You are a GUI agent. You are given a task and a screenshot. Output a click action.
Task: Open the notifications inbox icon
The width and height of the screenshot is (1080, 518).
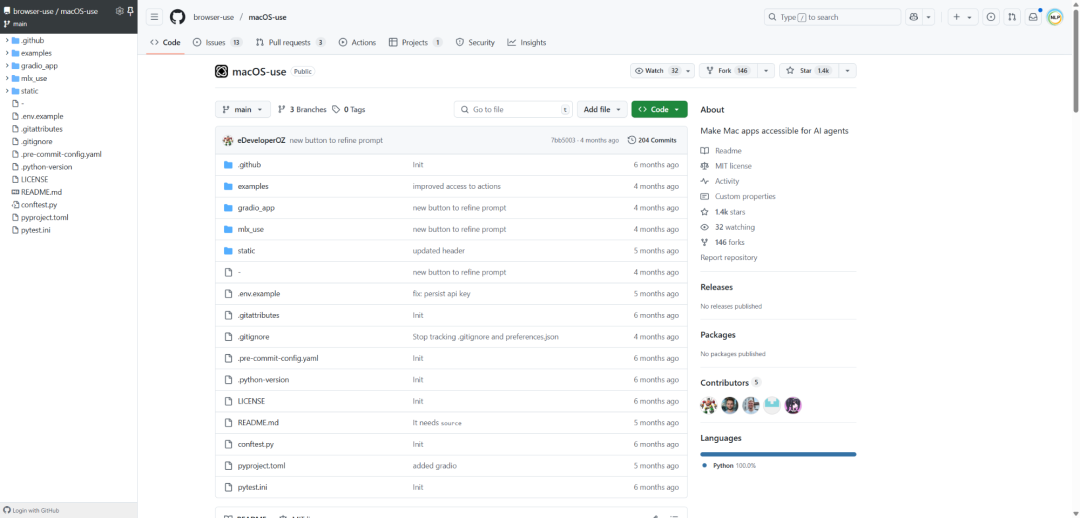tap(1032, 17)
